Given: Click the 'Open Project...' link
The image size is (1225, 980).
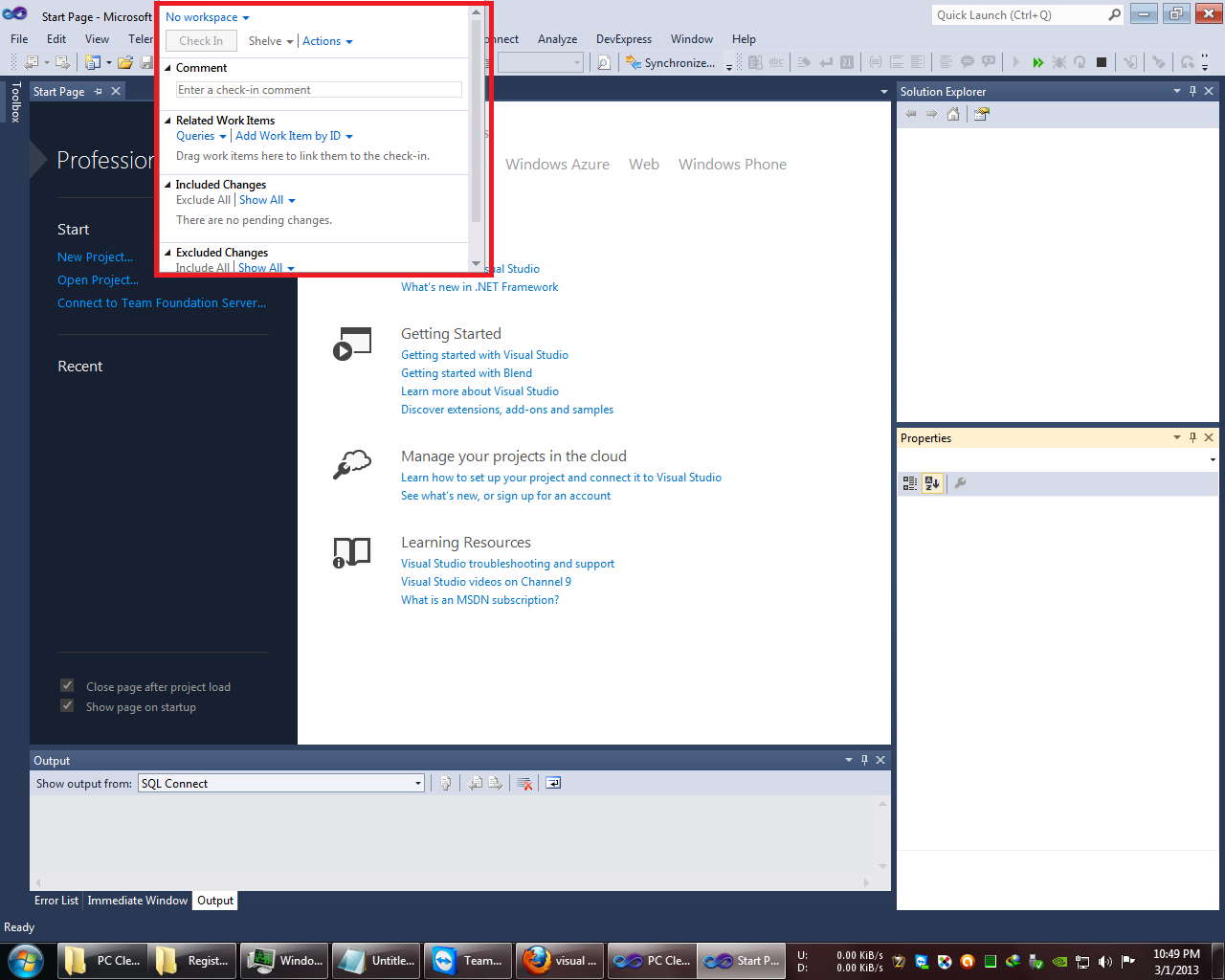Looking at the screenshot, I should click(98, 279).
